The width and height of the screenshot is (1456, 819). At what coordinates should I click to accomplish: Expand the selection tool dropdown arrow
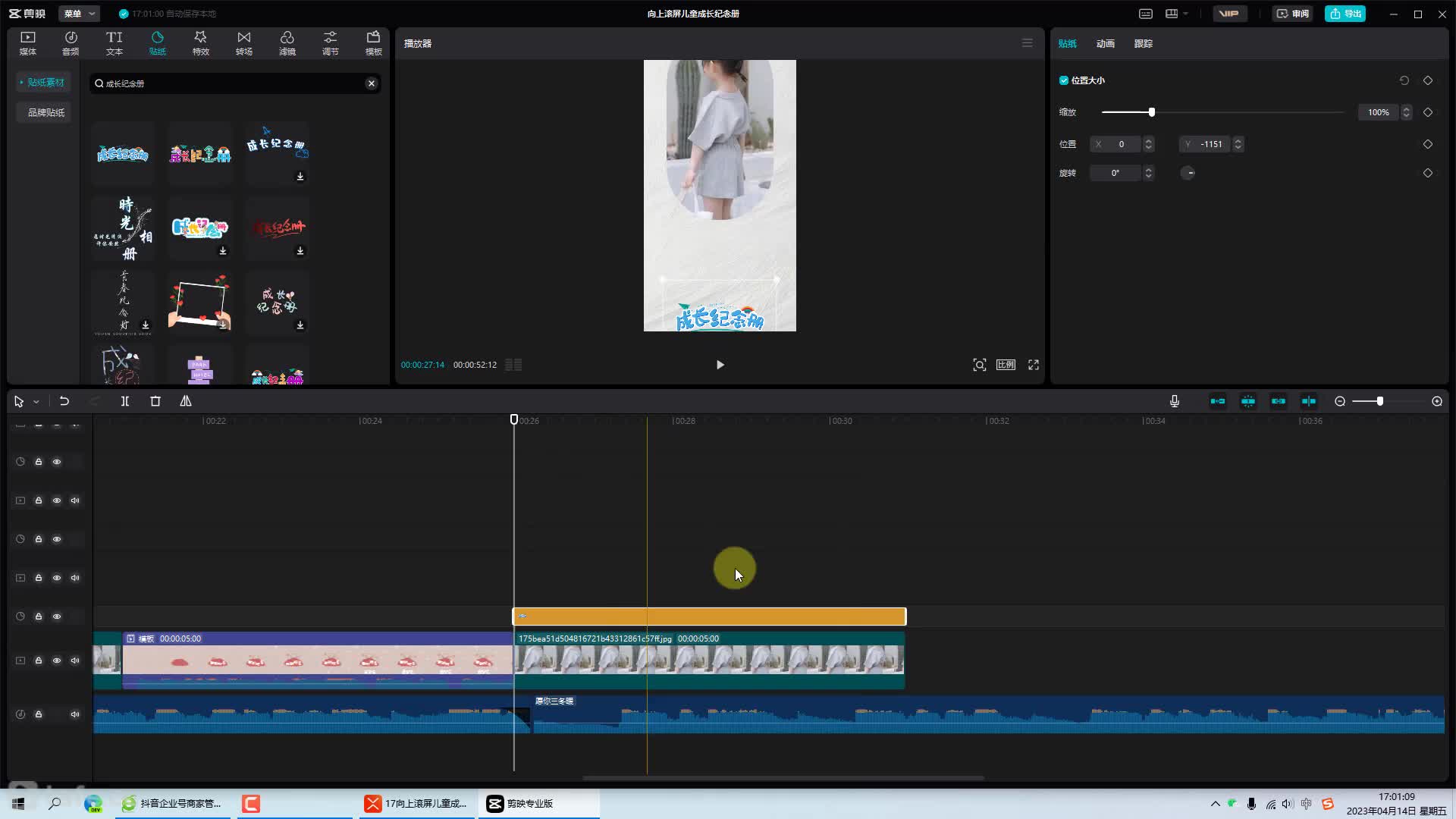(36, 402)
